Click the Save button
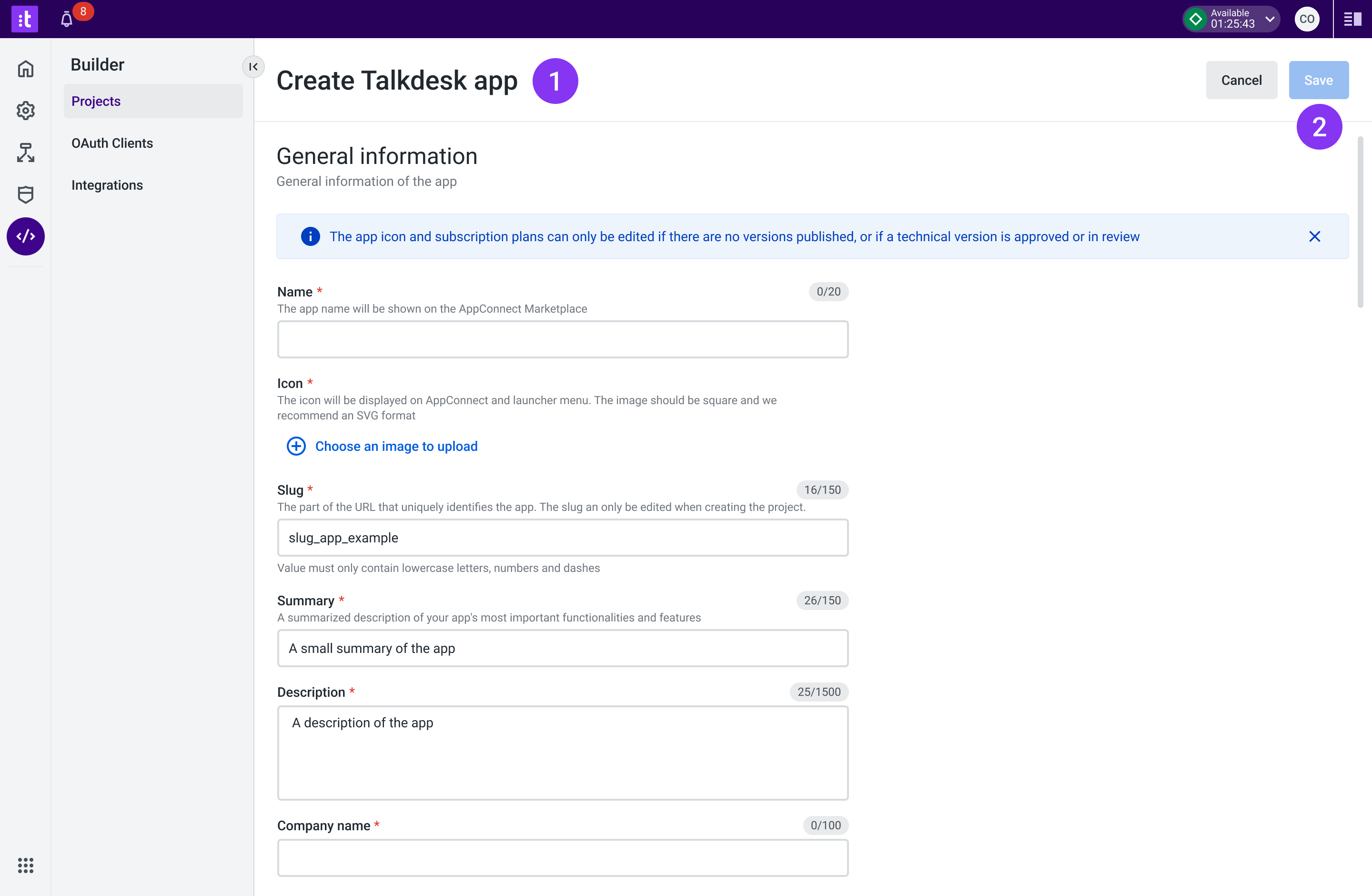 pos(1318,80)
